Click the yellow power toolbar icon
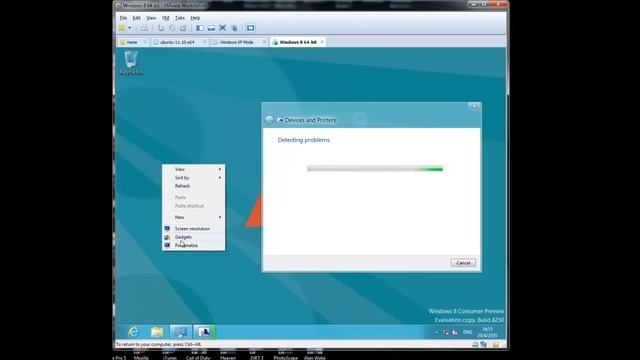Viewport: 640px width, 360px height. pos(122,28)
